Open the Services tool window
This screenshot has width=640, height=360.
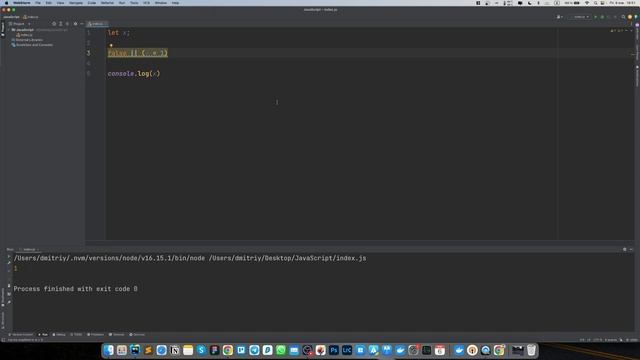coord(137,335)
